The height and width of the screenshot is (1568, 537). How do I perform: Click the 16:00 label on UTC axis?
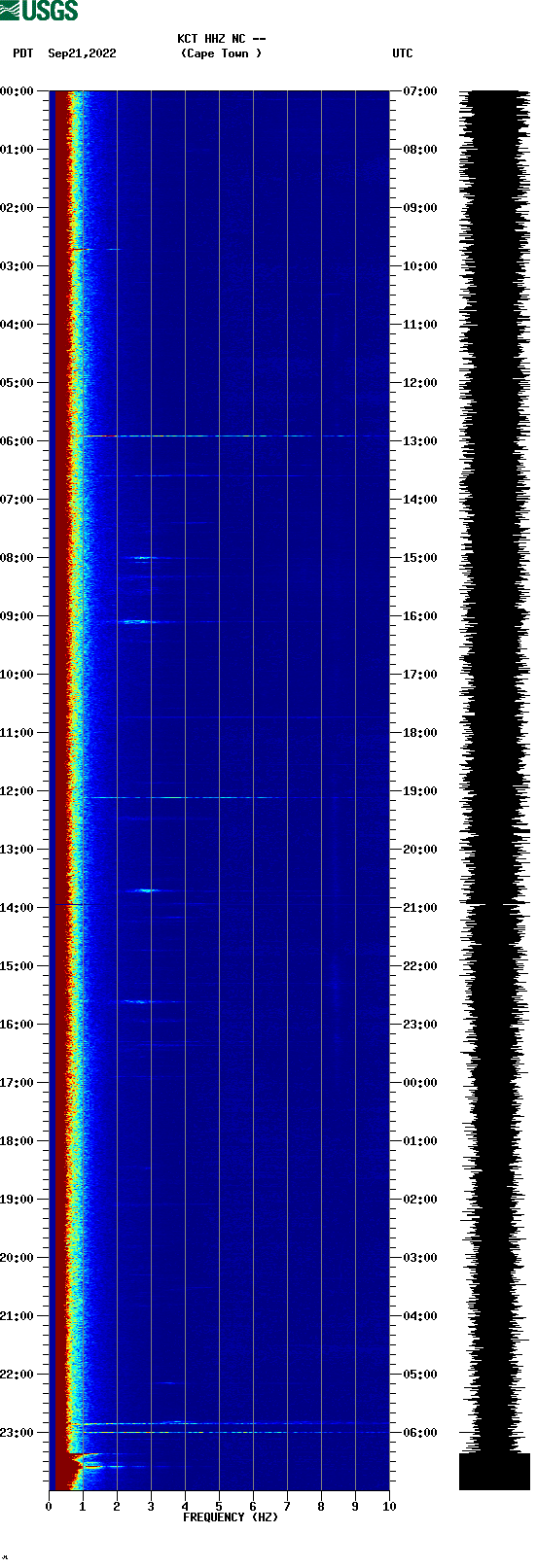pos(420,616)
